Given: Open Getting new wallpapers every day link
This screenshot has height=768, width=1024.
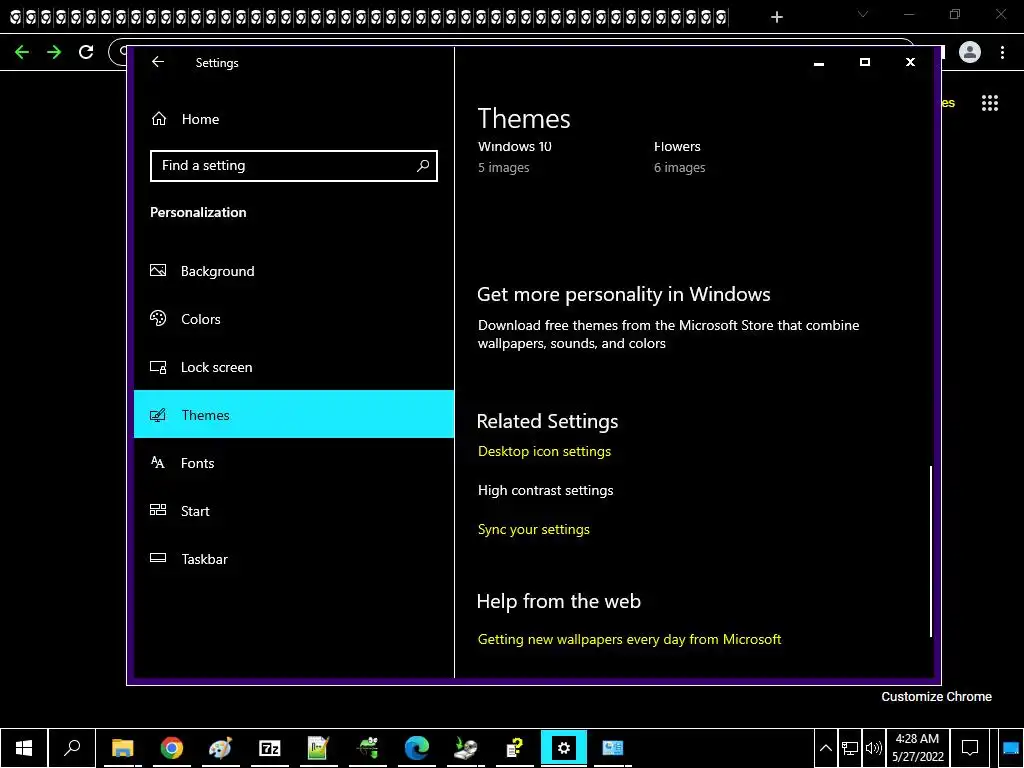Looking at the screenshot, I should [x=629, y=639].
